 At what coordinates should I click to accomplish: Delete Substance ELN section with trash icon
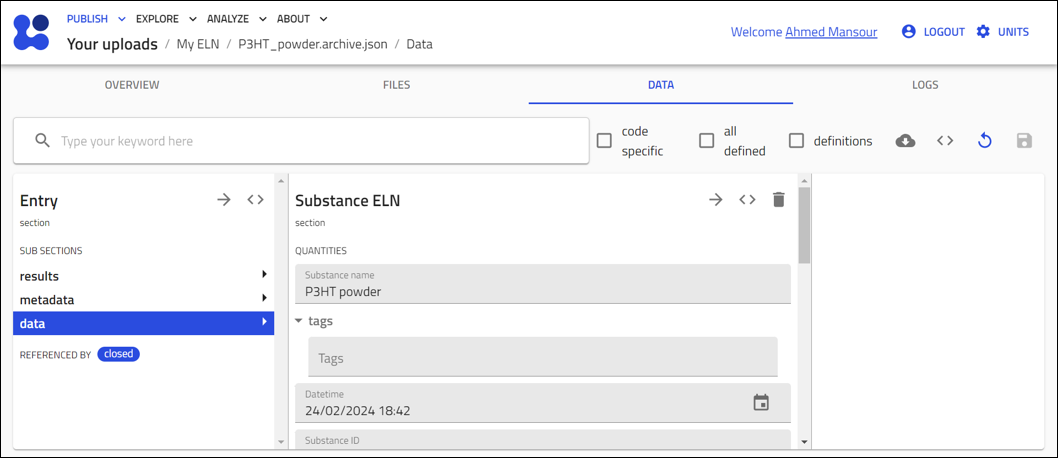779,200
